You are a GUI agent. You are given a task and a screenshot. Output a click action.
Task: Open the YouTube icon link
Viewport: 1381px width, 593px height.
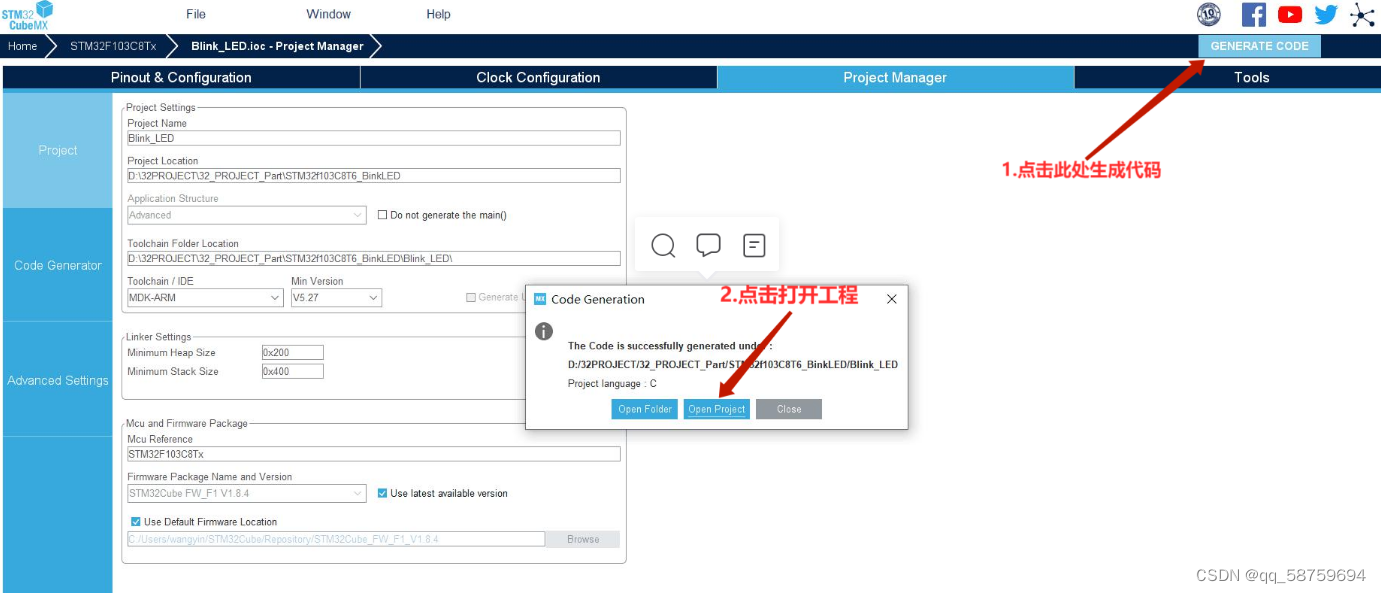[1290, 14]
